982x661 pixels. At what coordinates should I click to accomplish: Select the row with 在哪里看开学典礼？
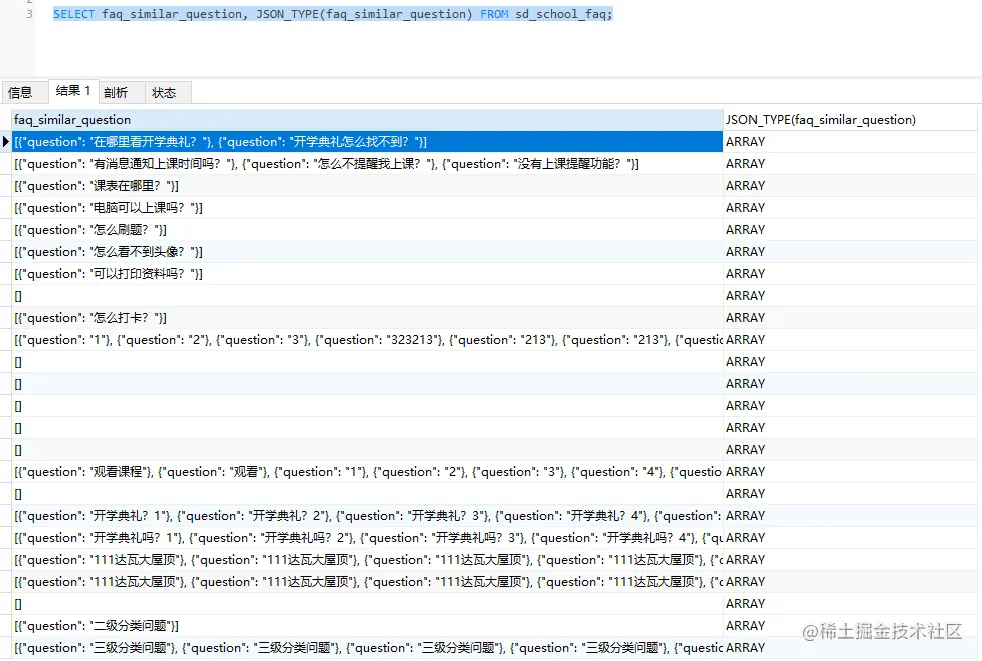[367, 142]
